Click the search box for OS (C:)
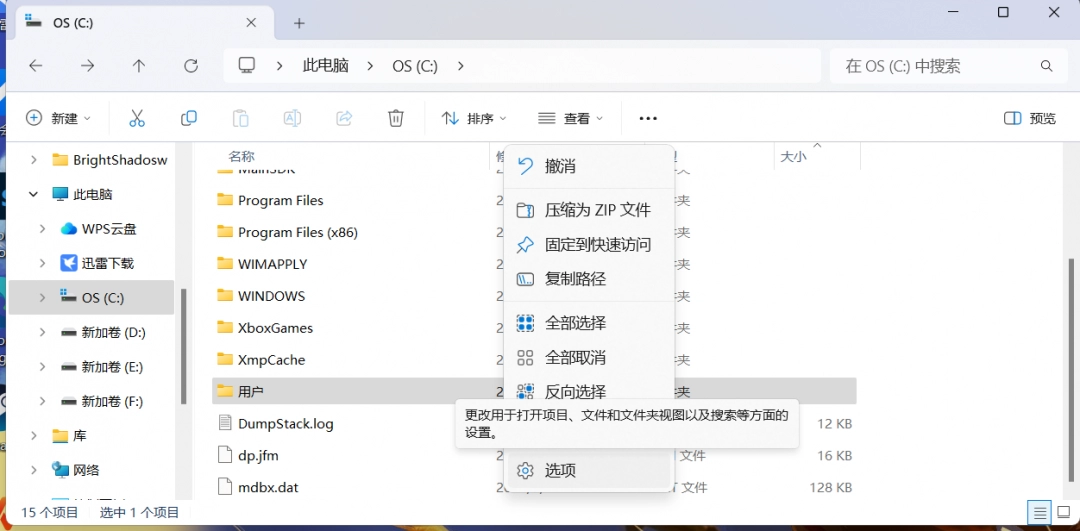 pyautogui.click(x=935, y=66)
